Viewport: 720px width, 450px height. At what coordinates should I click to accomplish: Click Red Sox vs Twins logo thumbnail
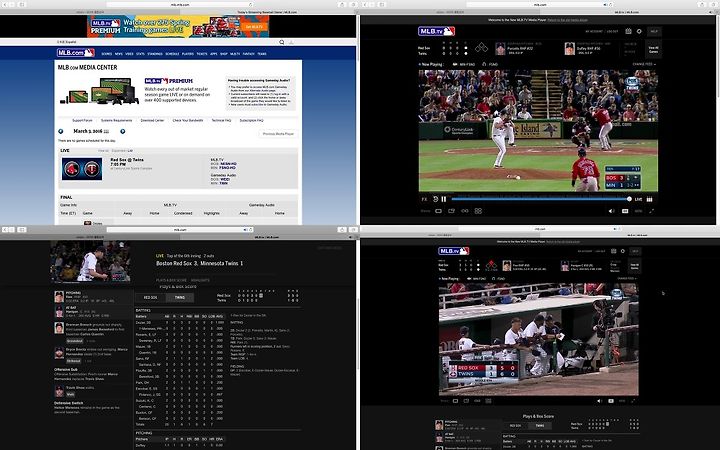82,169
